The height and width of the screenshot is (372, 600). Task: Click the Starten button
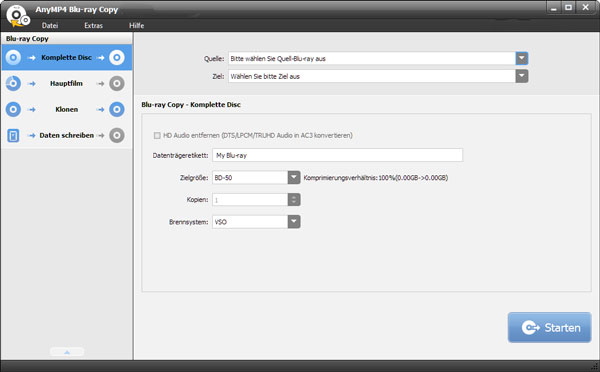click(x=549, y=328)
